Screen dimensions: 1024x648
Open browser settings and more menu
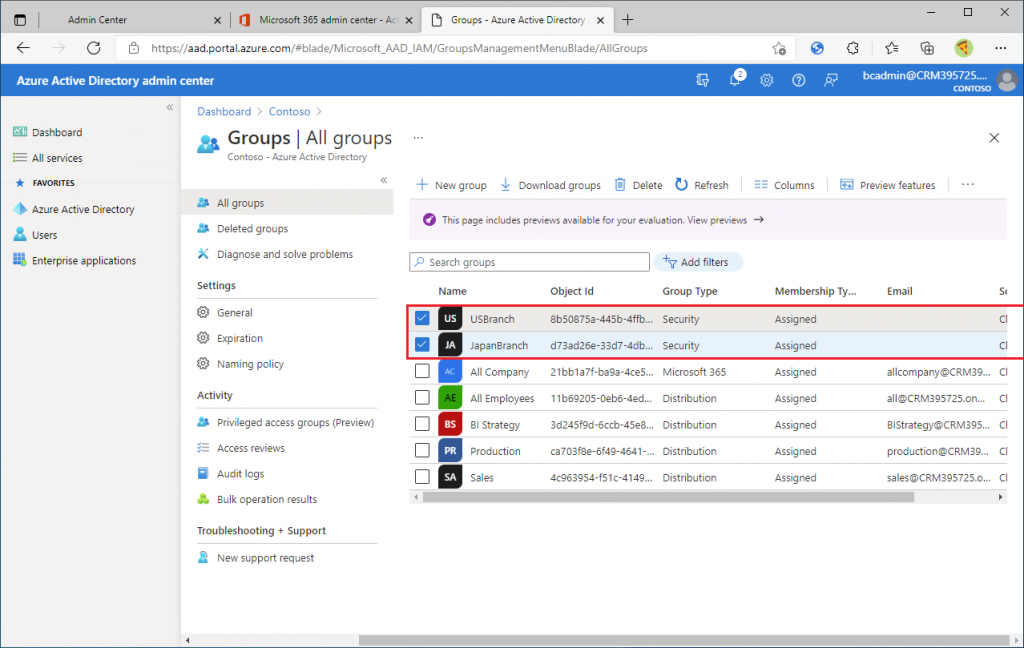click(x=1000, y=48)
